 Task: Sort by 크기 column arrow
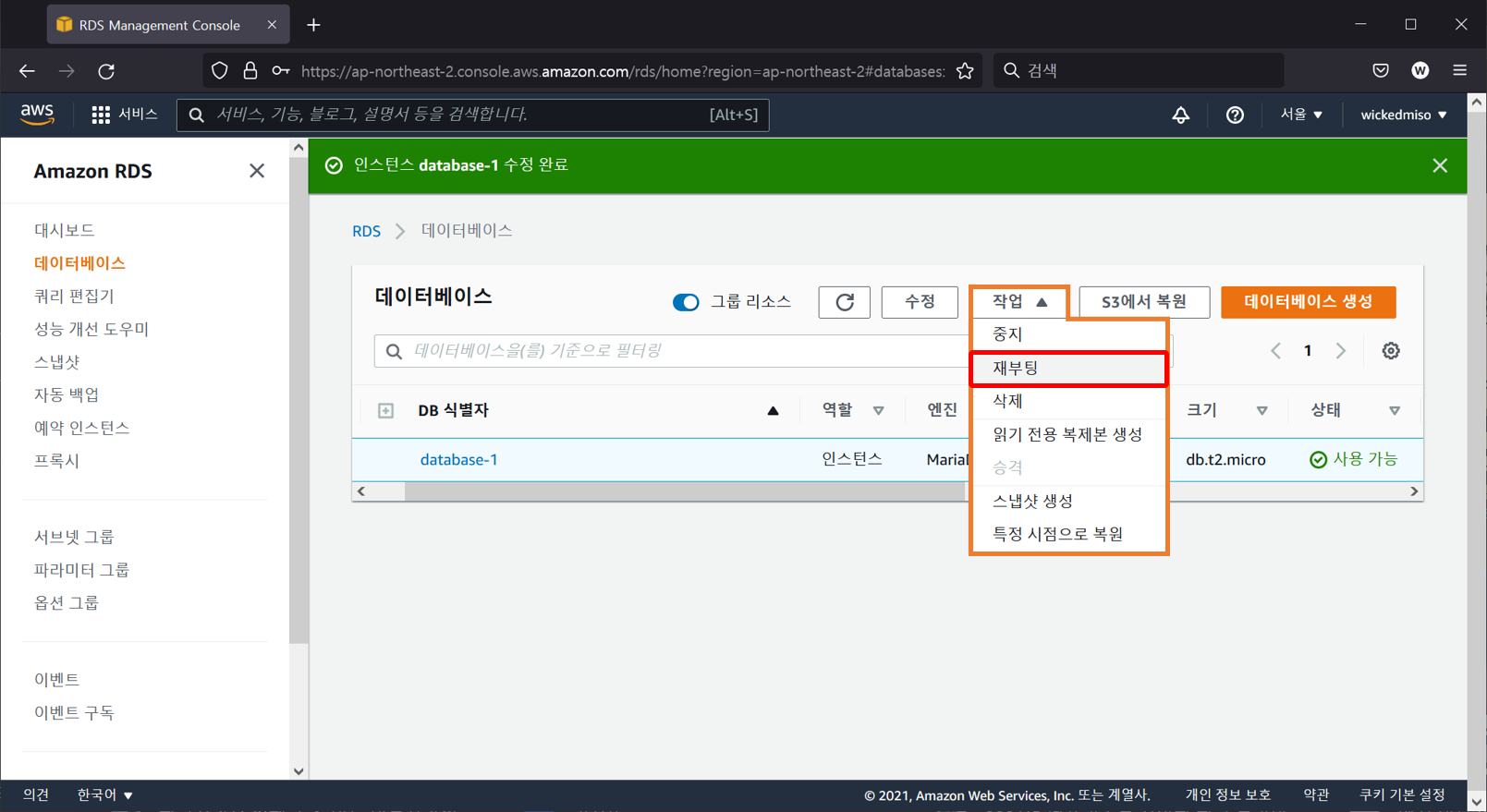click(1262, 411)
